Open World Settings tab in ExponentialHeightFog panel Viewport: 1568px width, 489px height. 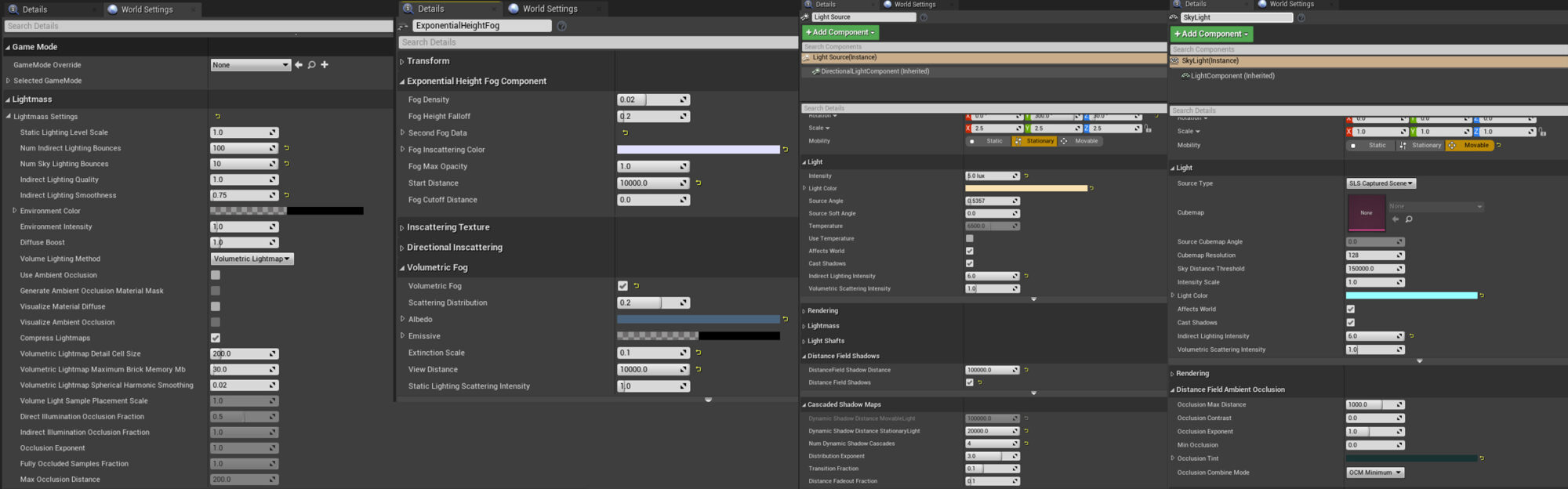[x=550, y=9]
